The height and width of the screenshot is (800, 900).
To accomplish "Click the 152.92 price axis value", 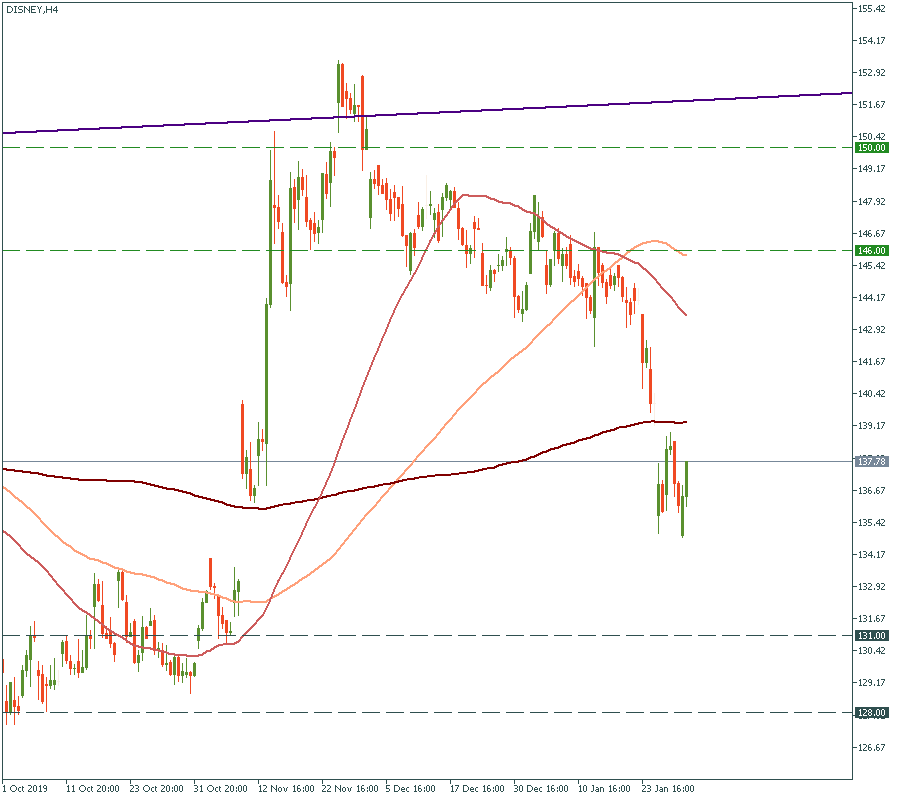I will (x=872, y=73).
